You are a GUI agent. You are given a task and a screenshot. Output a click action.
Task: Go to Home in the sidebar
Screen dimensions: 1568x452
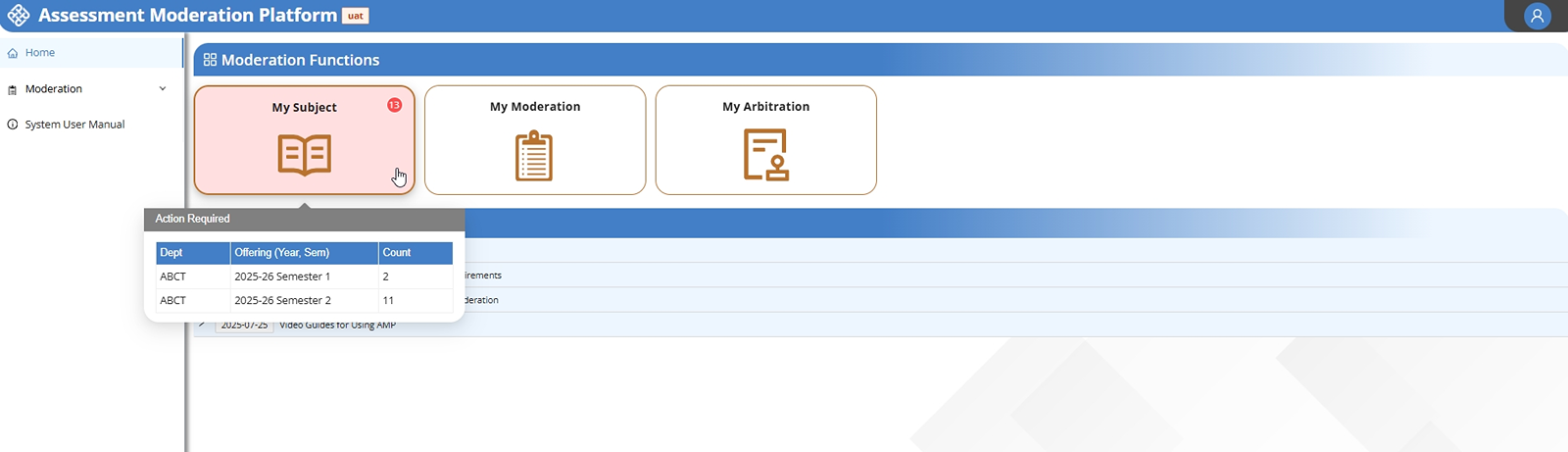pyautogui.click(x=90, y=53)
